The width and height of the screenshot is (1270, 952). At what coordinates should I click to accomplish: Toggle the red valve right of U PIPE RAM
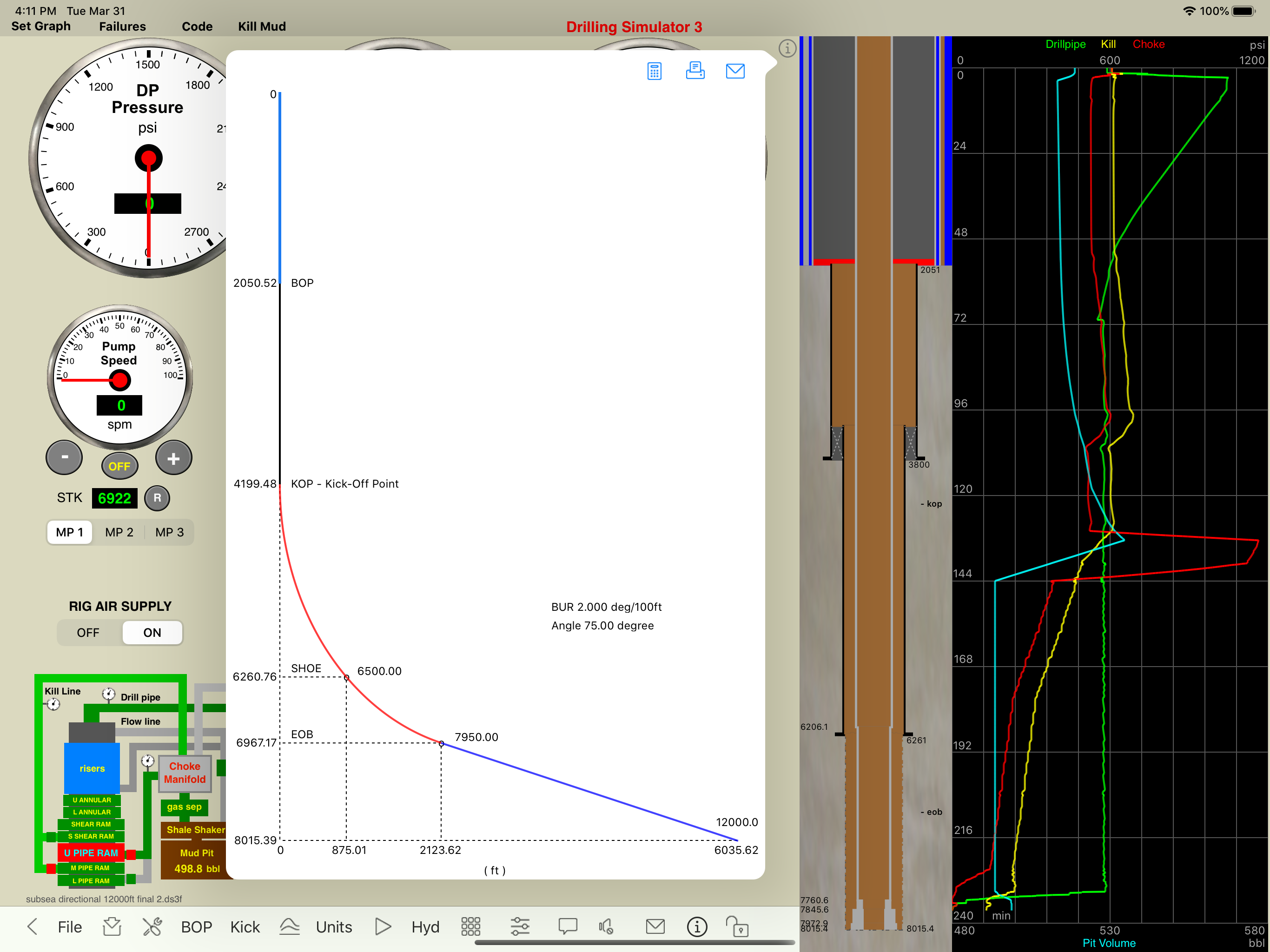point(131,854)
